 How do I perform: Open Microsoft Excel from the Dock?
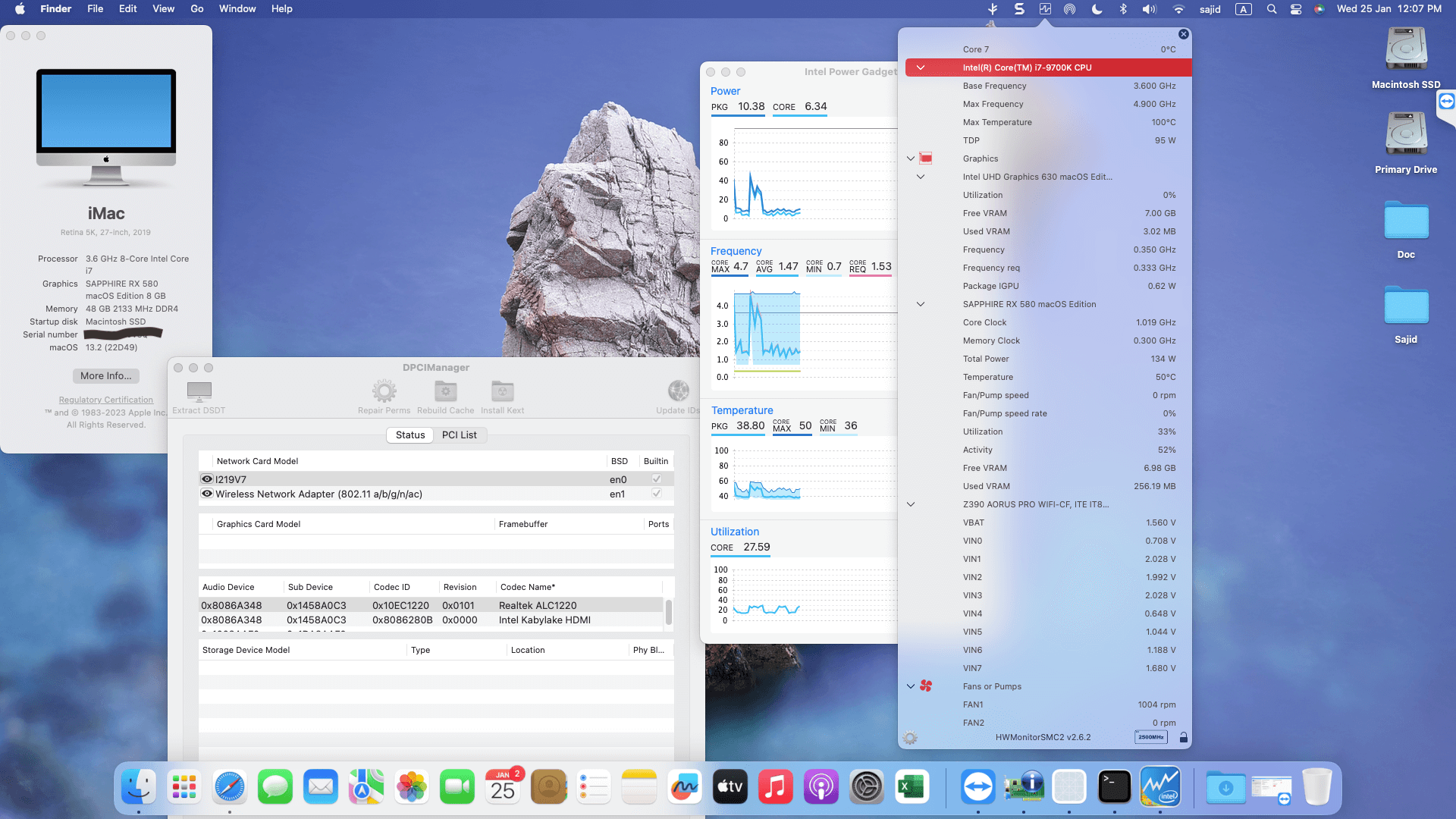coord(912,787)
